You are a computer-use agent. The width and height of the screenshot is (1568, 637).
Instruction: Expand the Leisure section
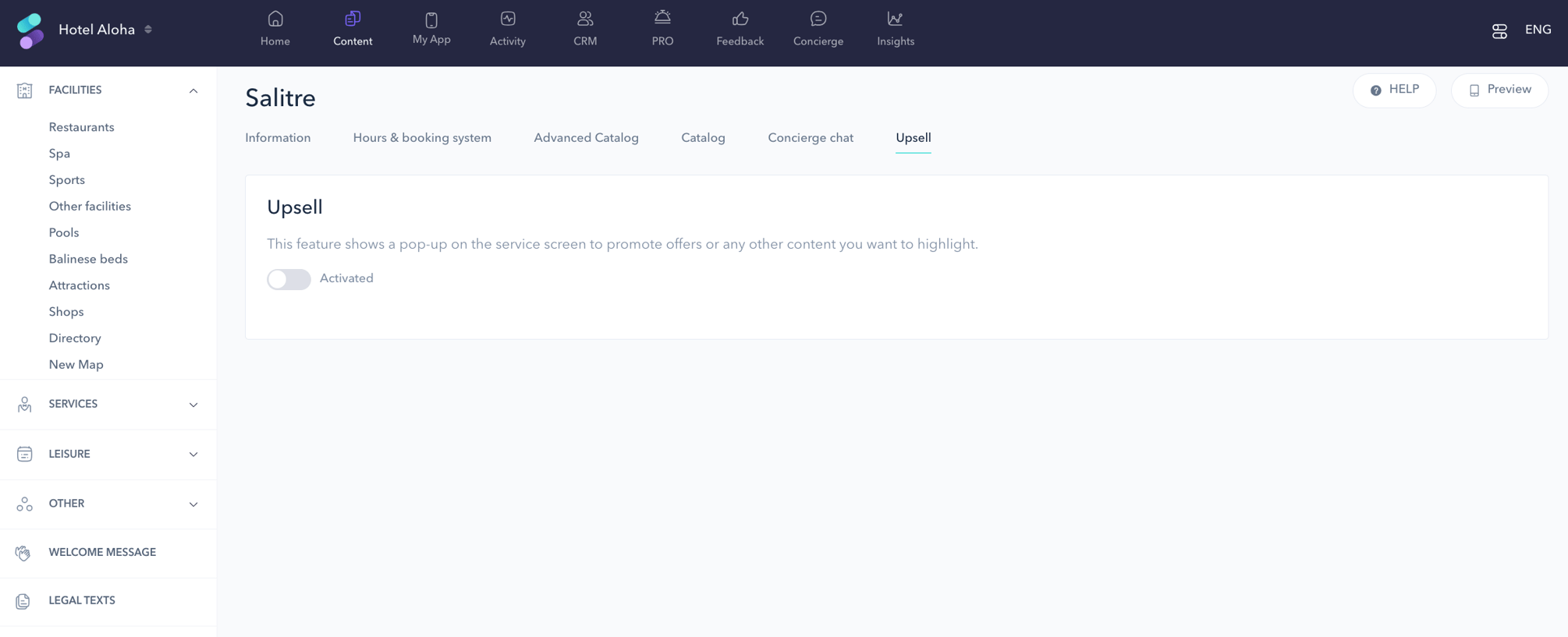coord(193,455)
